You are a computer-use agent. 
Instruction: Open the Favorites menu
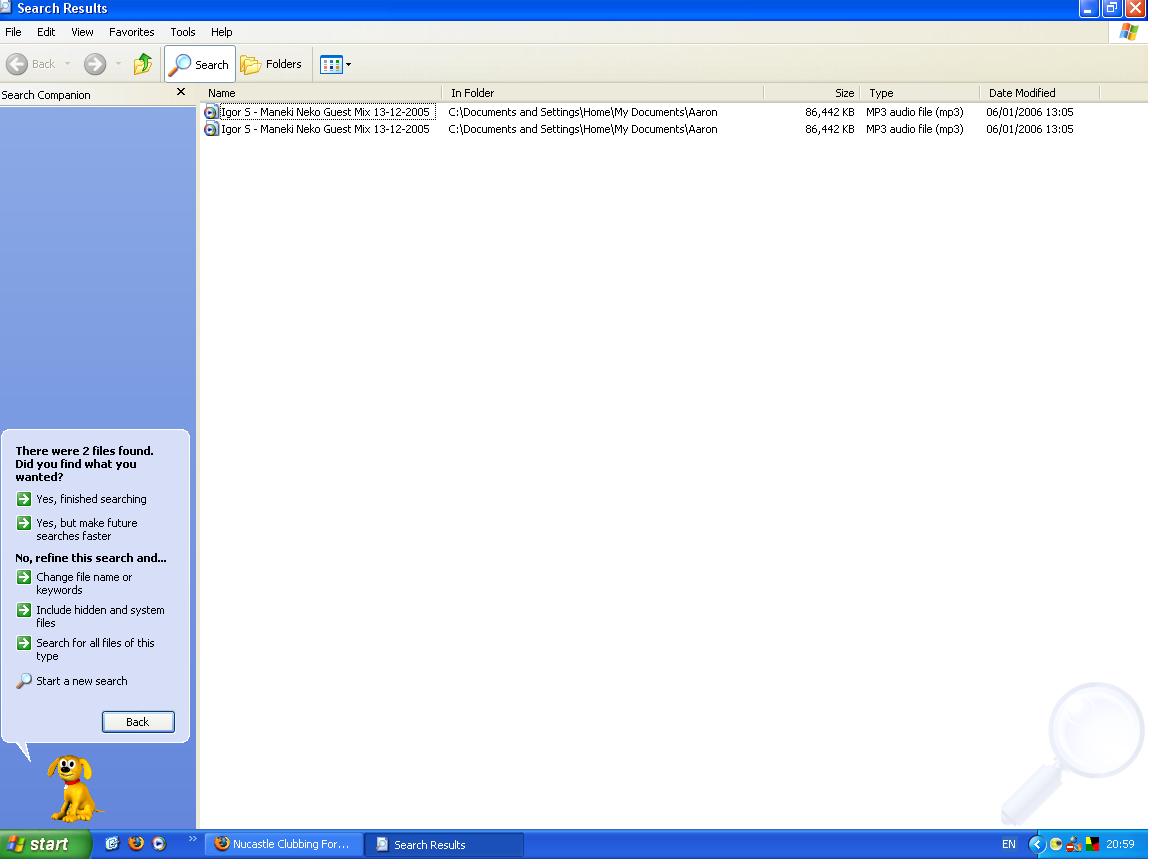(x=131, y=32)
